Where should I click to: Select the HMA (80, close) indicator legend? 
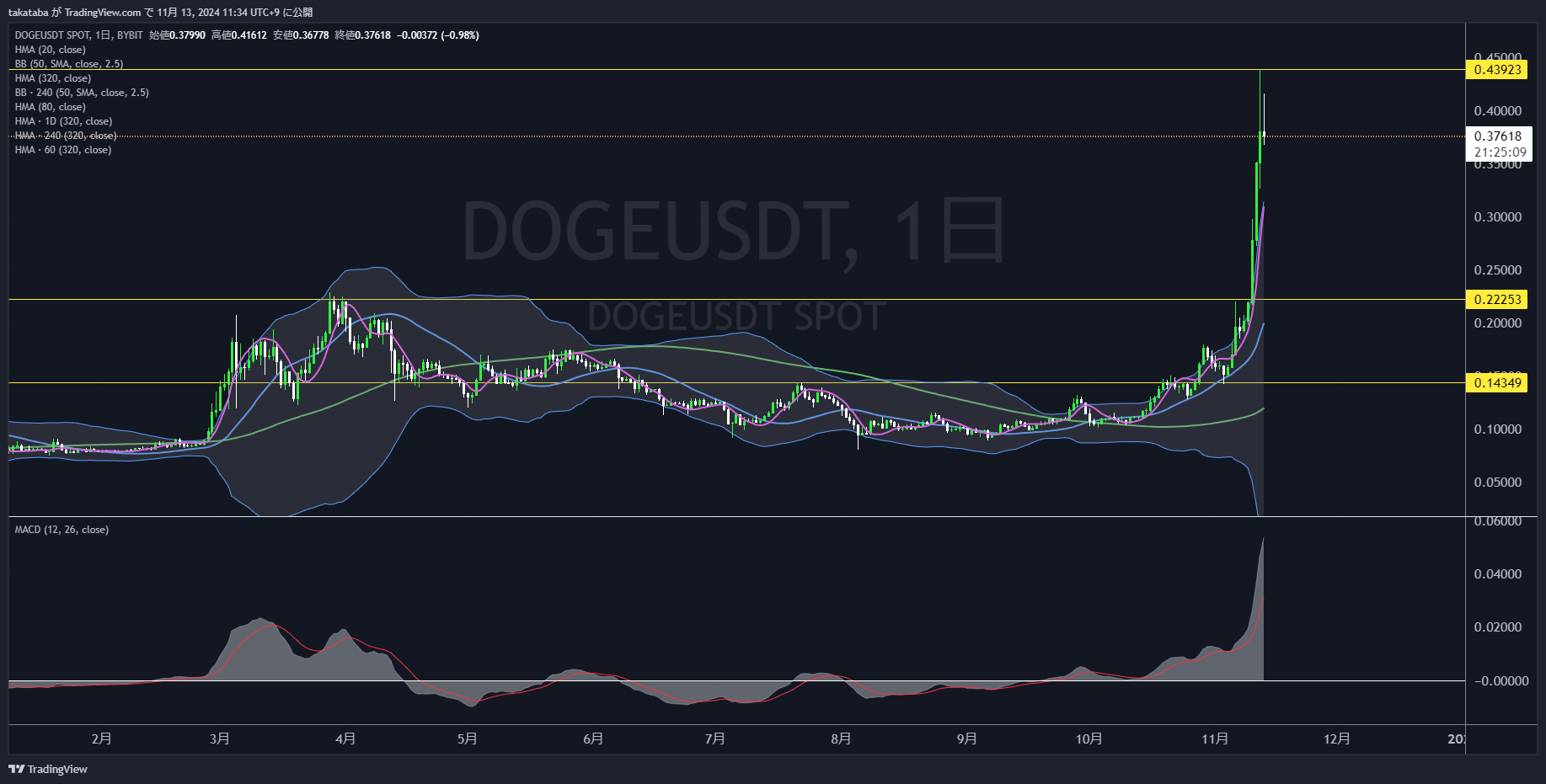[x=50, y=107]
